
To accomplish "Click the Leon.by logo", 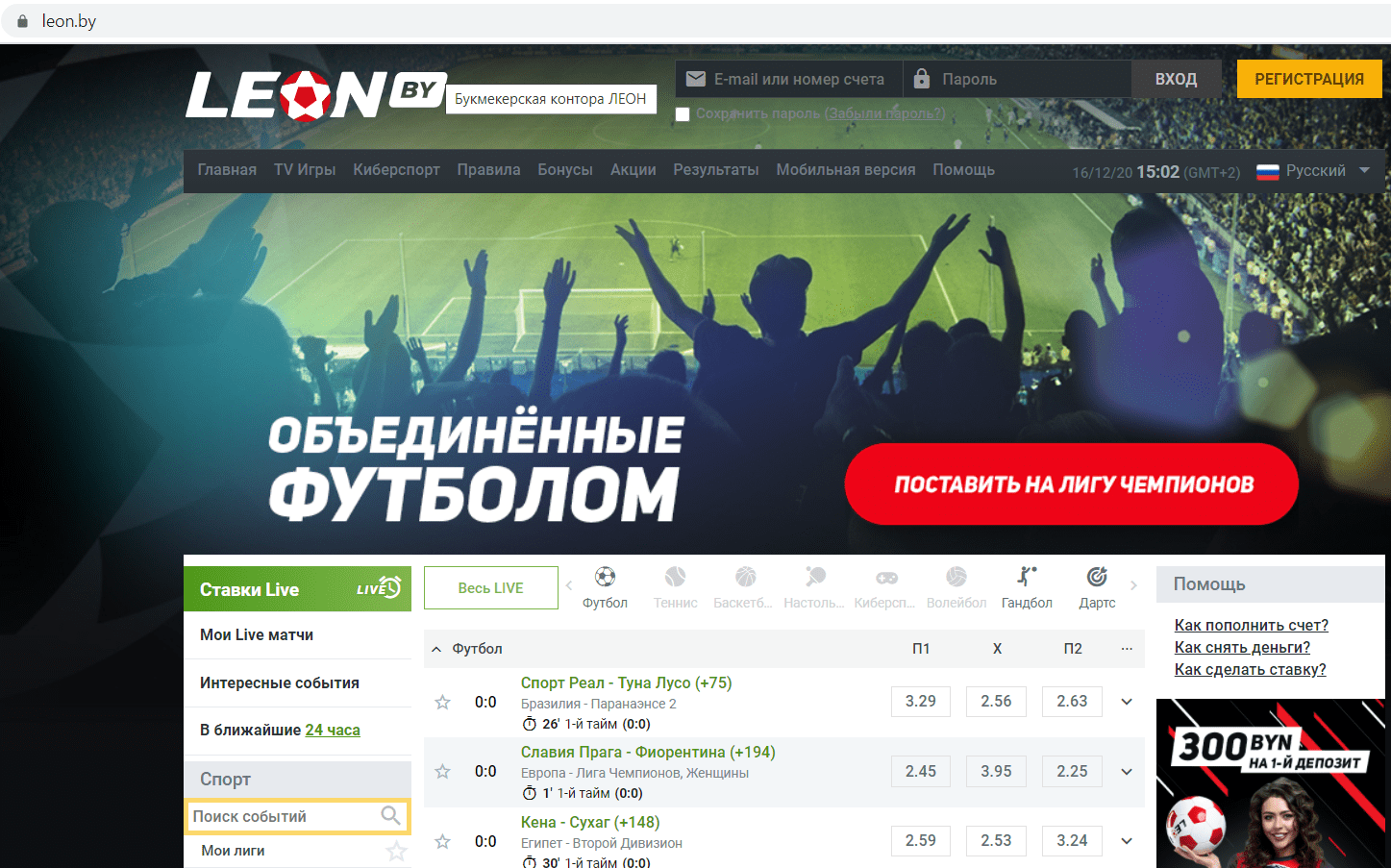I will coord(315,95).
